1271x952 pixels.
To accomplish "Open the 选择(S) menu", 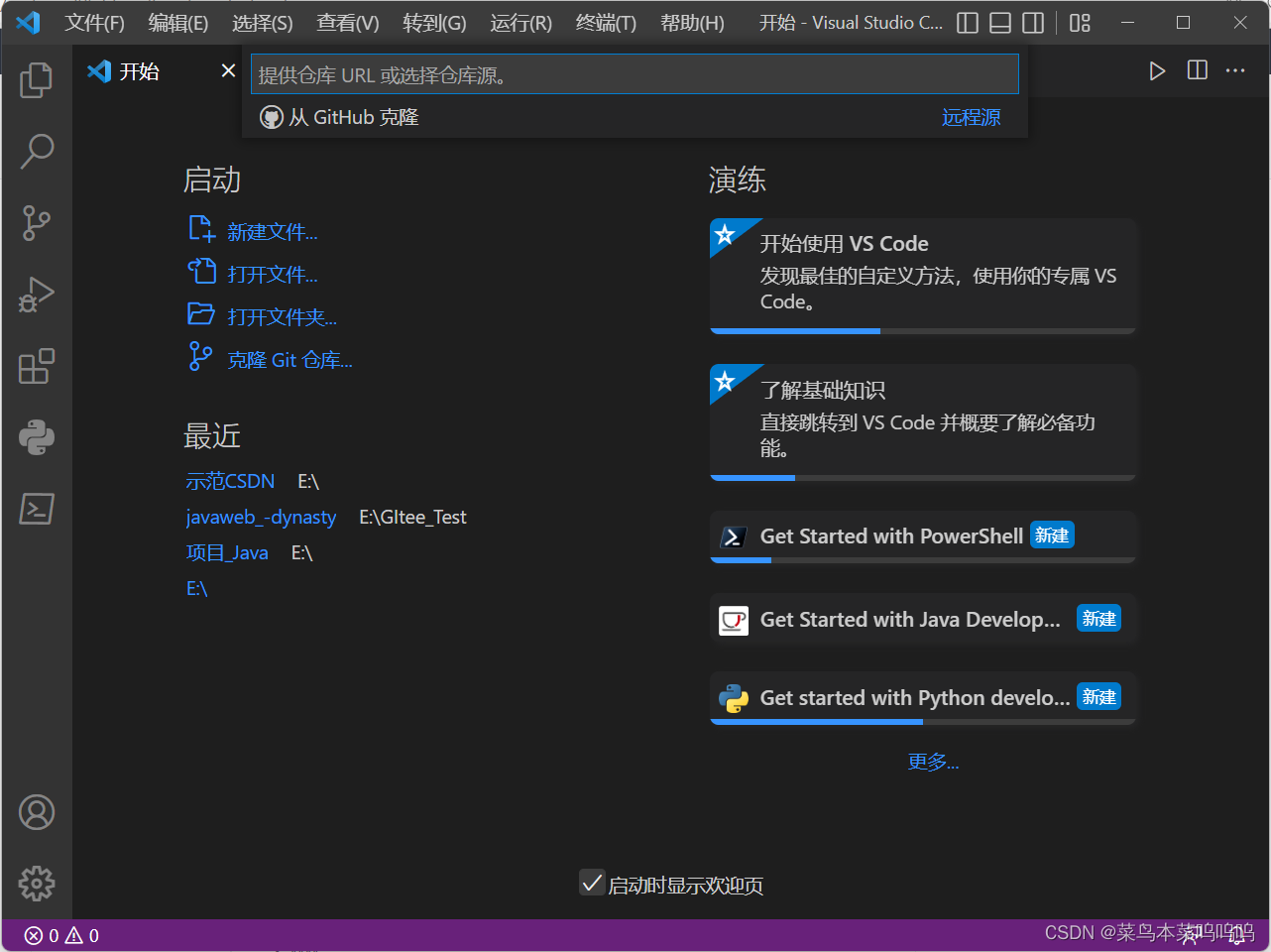I will [x=263, y=23].
